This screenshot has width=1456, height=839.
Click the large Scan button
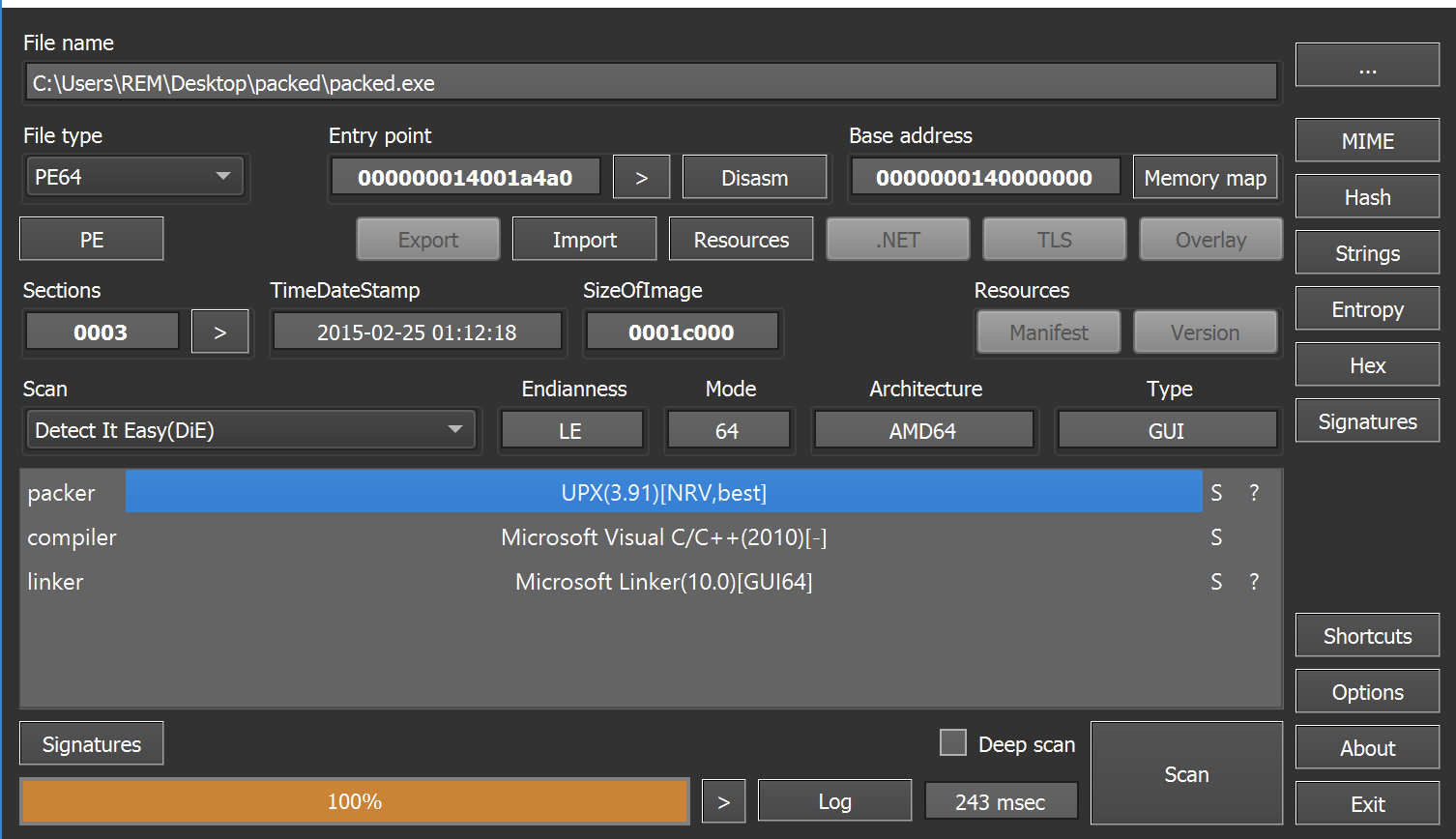pyautogui.click(x=1186, y=773)
